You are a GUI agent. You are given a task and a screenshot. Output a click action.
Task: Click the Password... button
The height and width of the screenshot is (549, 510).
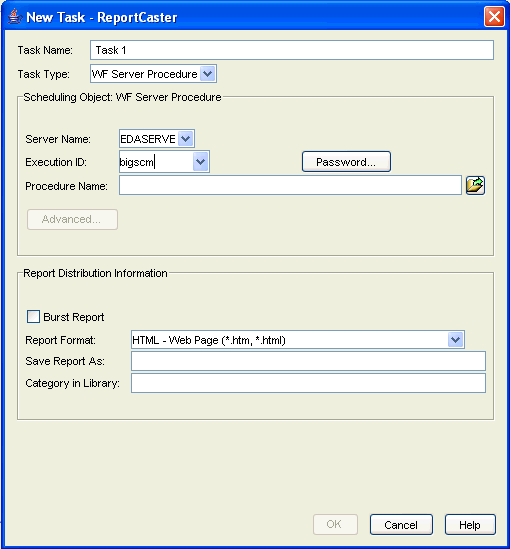[x=346, y=162]
